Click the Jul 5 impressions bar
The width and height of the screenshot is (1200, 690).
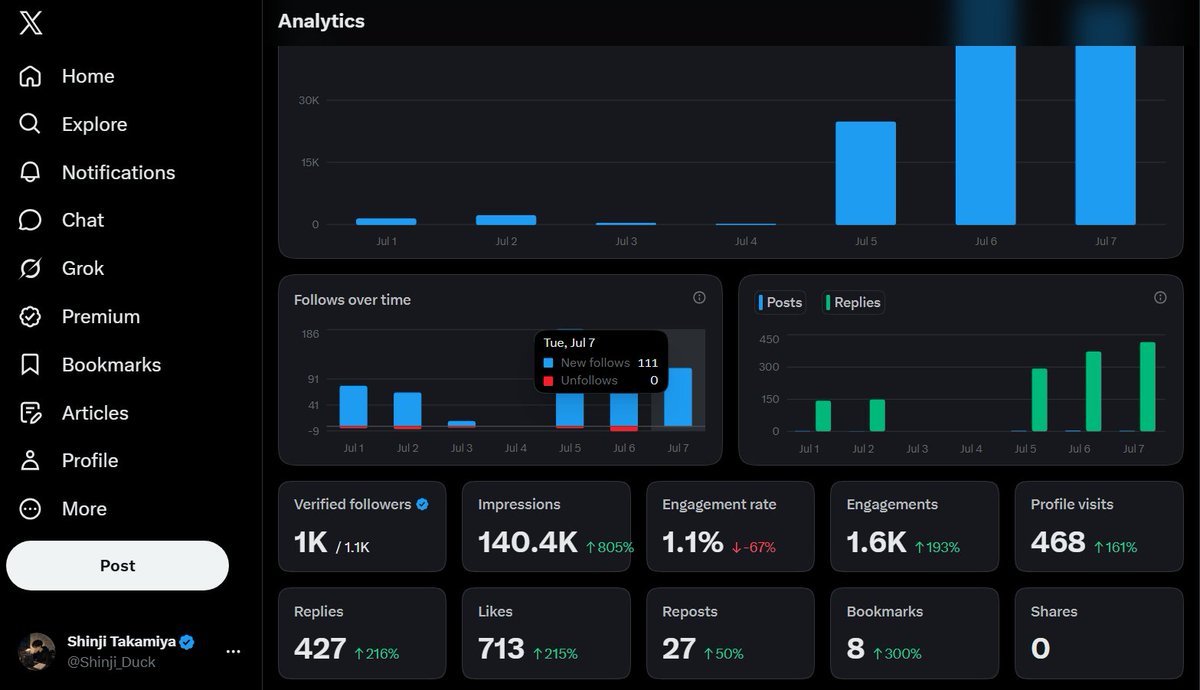pyautogui.click(x=866, y=173)
